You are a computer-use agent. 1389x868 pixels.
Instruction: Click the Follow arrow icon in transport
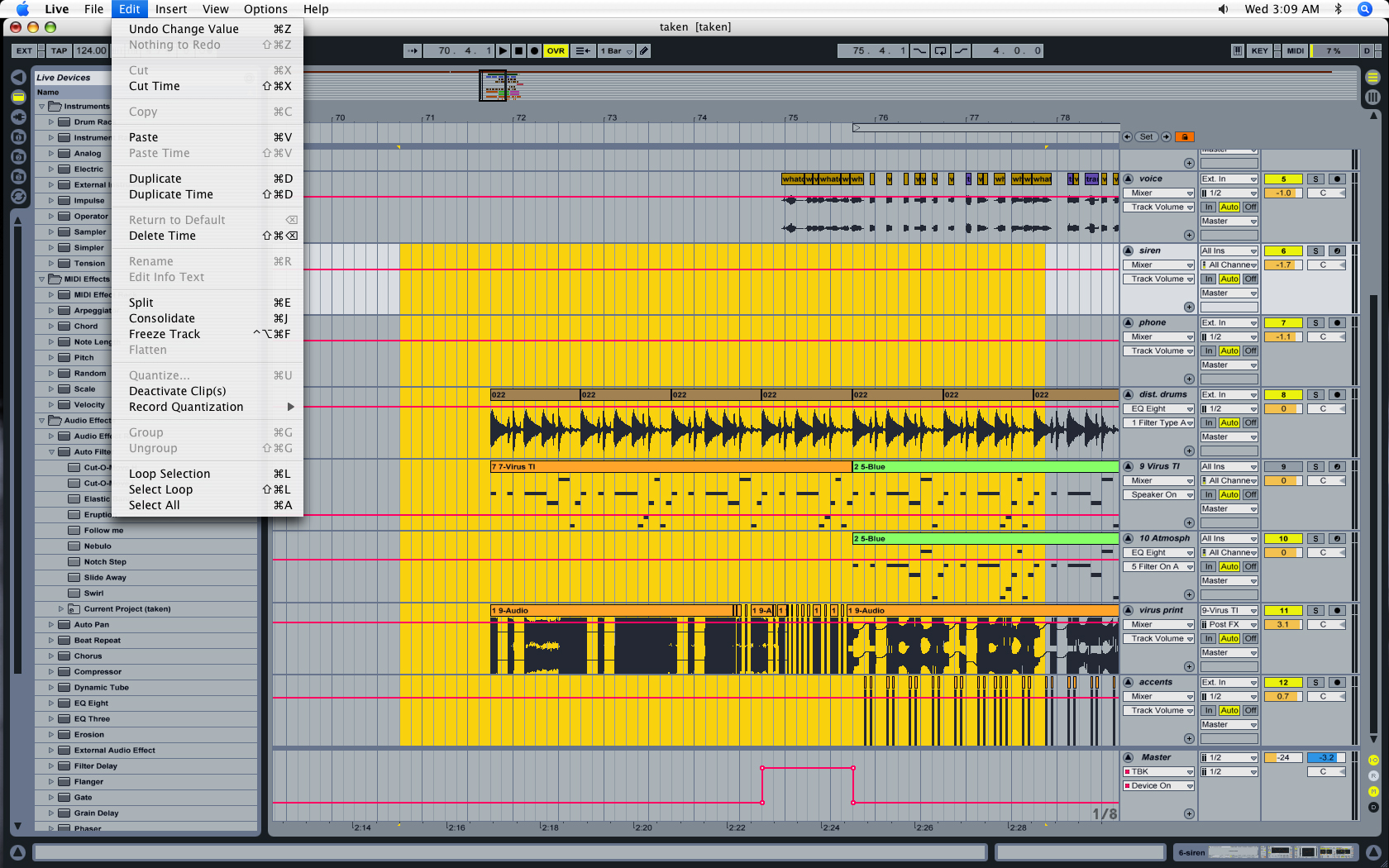point(413,50)
